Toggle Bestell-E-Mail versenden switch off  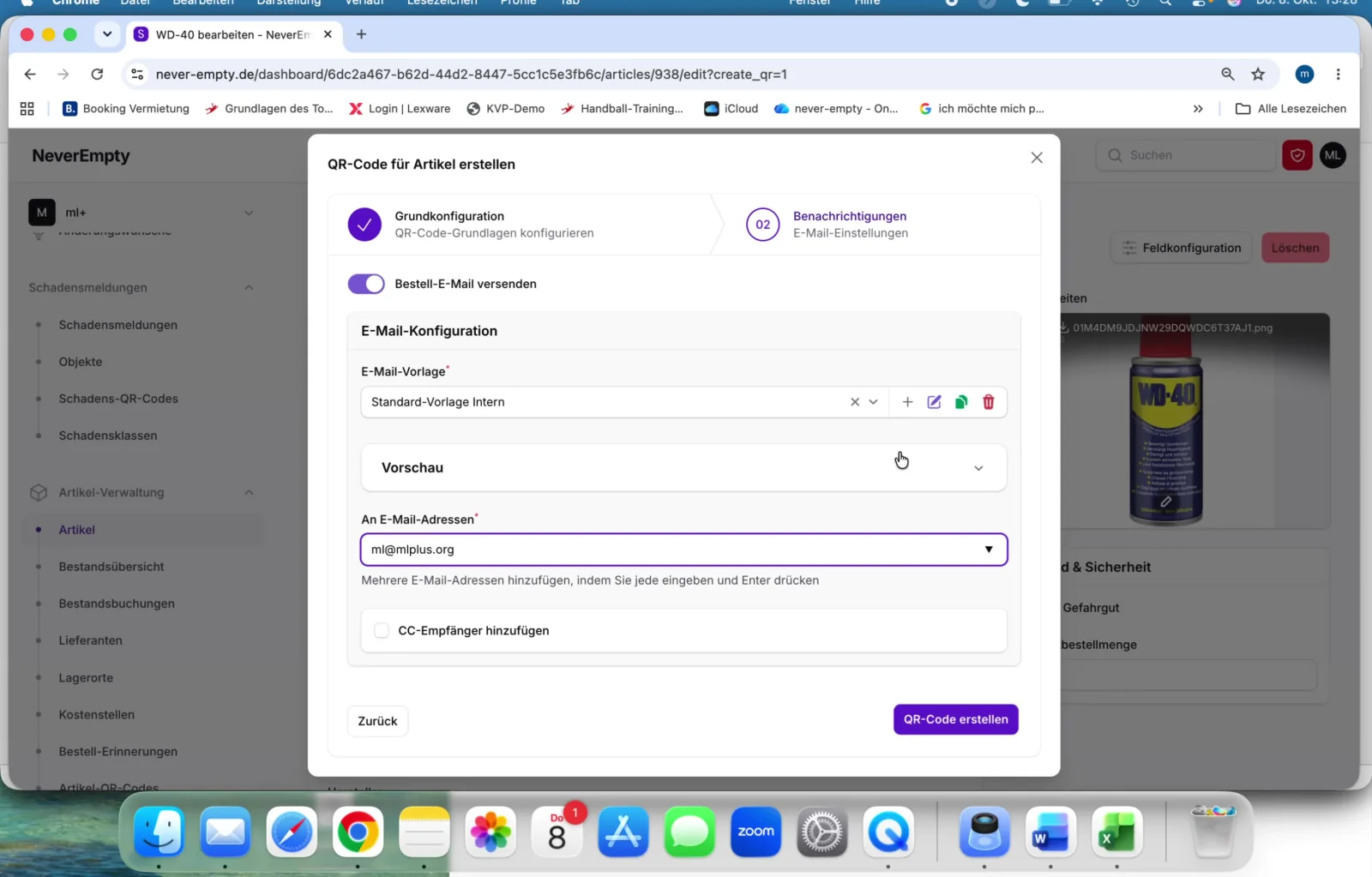366,284
